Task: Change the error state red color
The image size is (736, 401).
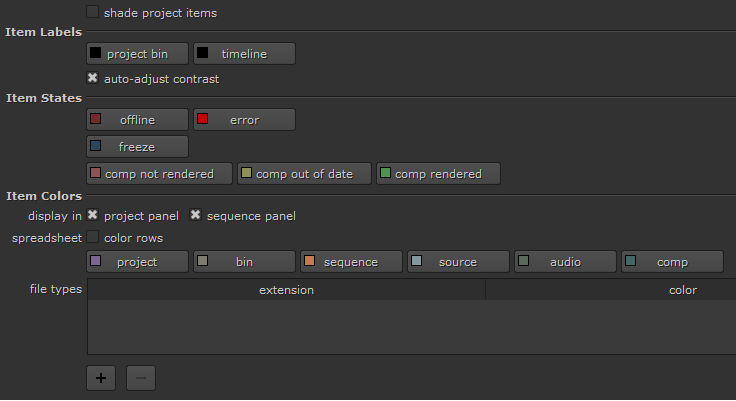Action: point(244,120)
